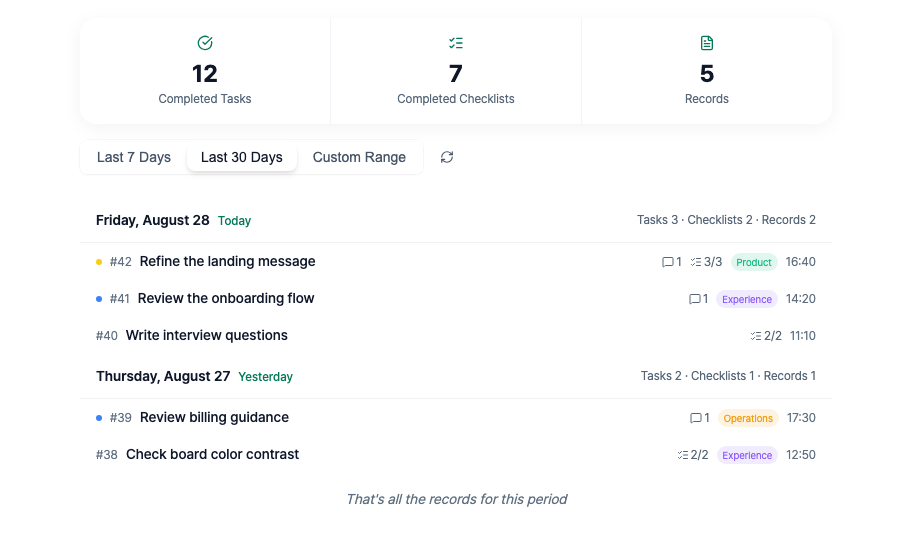The width and height of the screenshot is (912, 550).
Task: Click the #38 task number
Action: 106,455
